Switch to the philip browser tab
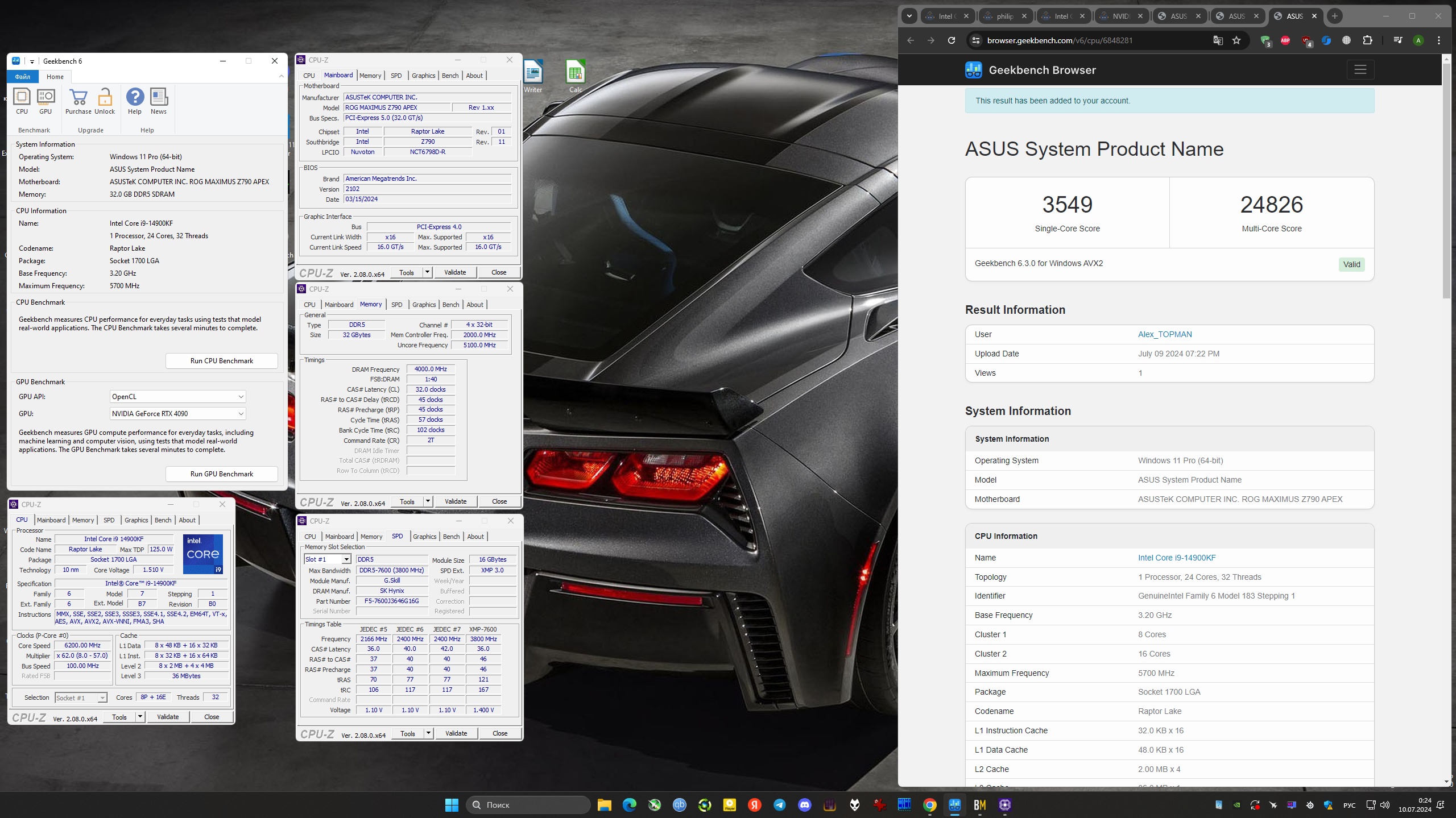1456x818 pixels. [x=1006, y=16]
